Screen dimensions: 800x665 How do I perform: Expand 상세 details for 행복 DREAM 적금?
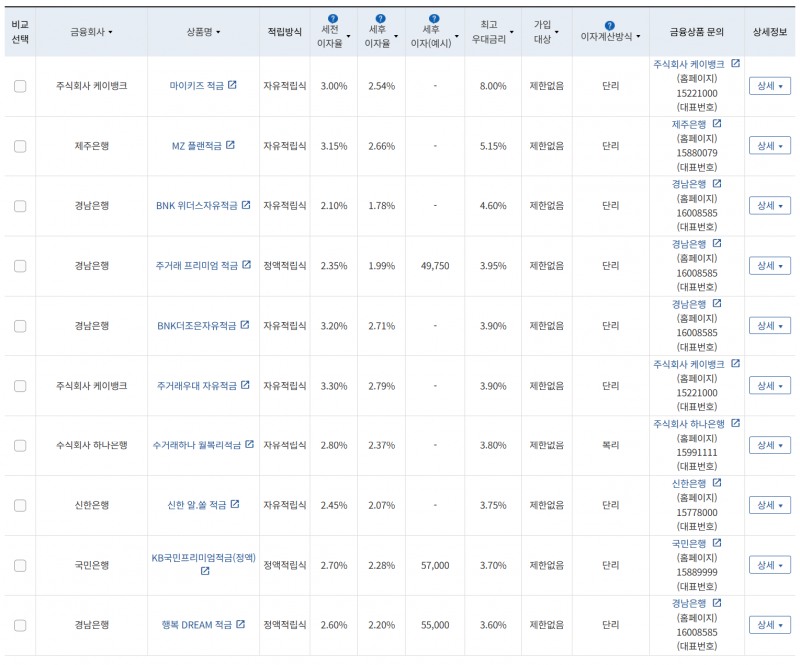click(769, 625)
